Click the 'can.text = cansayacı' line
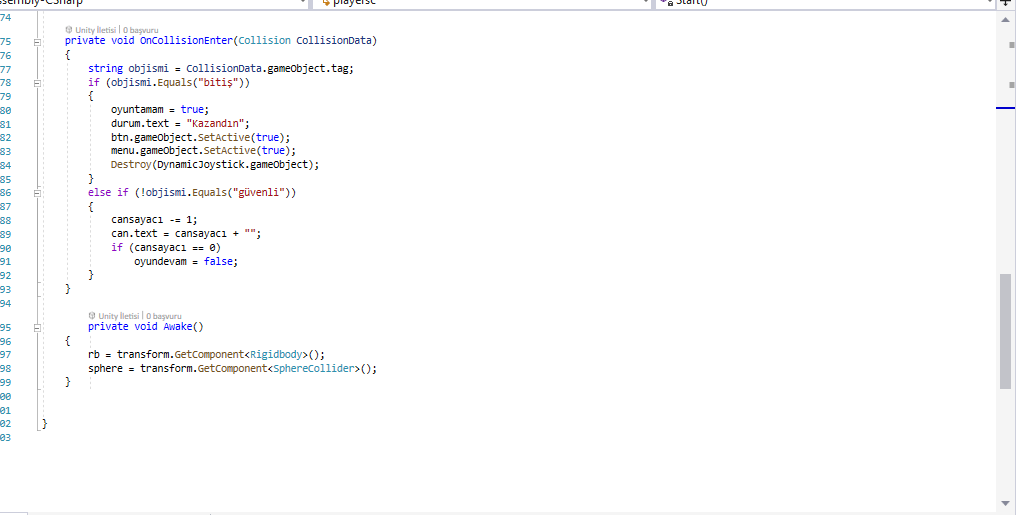 pyautogui.click(x=186, y=234)
